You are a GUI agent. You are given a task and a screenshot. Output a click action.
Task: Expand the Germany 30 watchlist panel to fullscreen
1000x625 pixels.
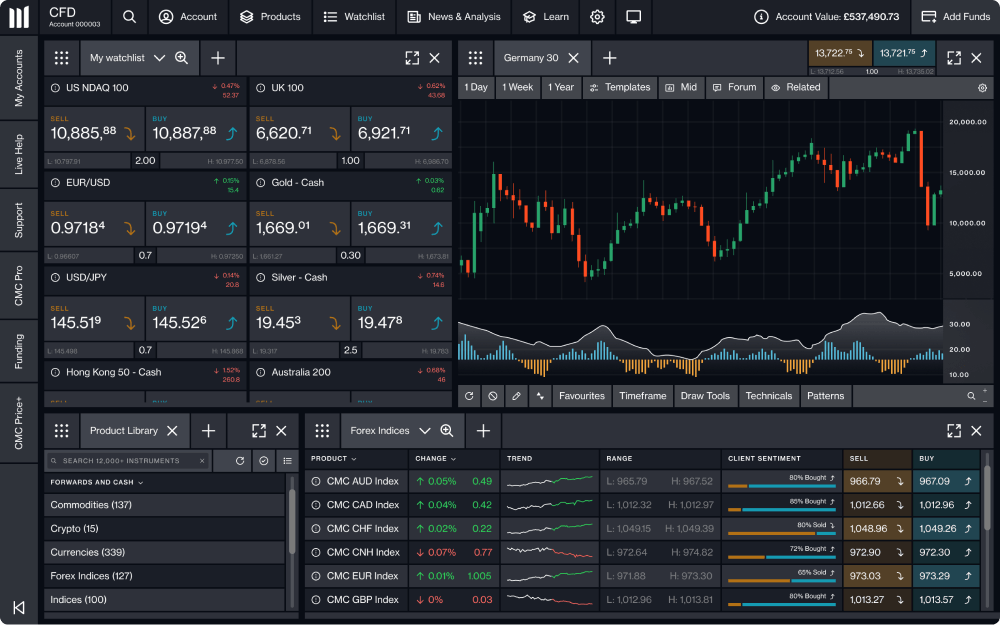click(x=953, y=58)
